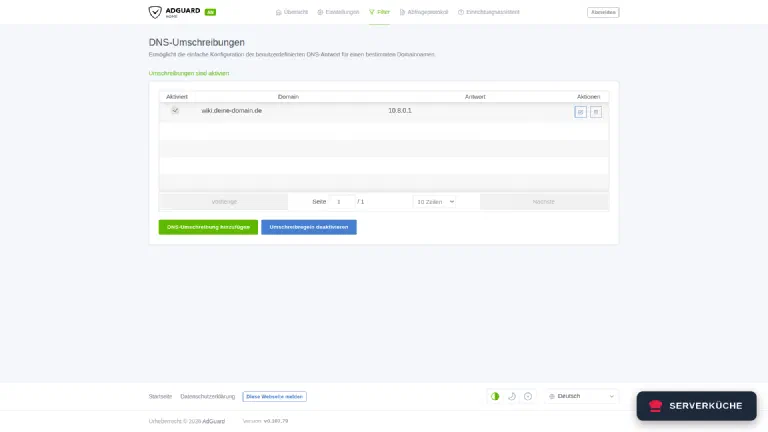Sort by the Antwort column header
The width and height of the screenshot is (768, 432).
pyautogui.click(x=475, y=97)
